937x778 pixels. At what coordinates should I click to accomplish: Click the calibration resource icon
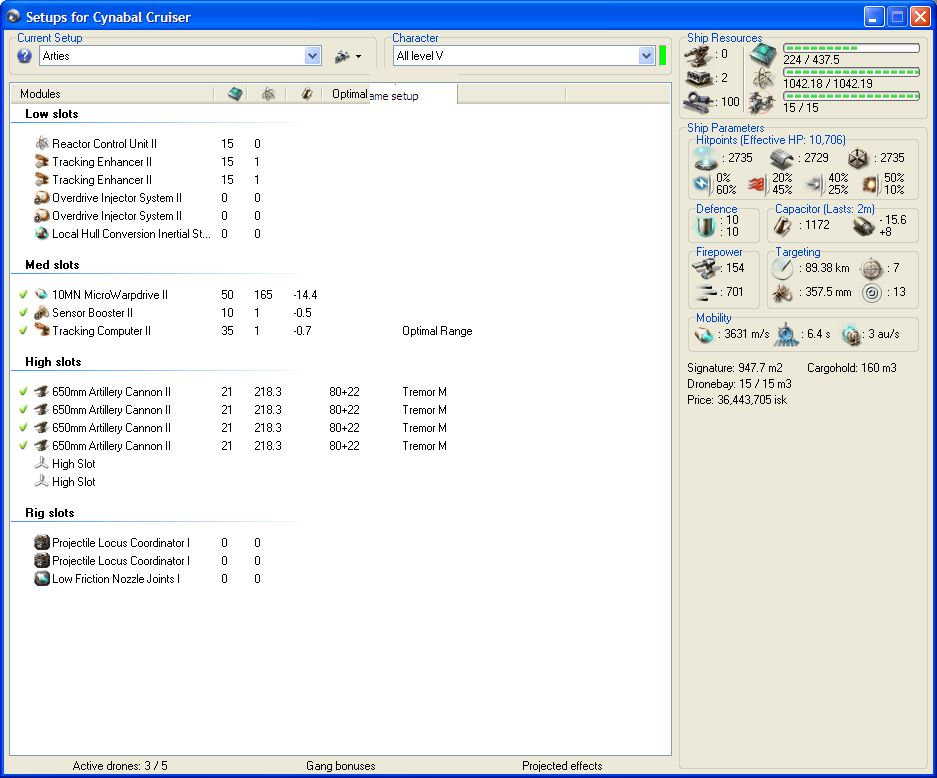point(698,102)
